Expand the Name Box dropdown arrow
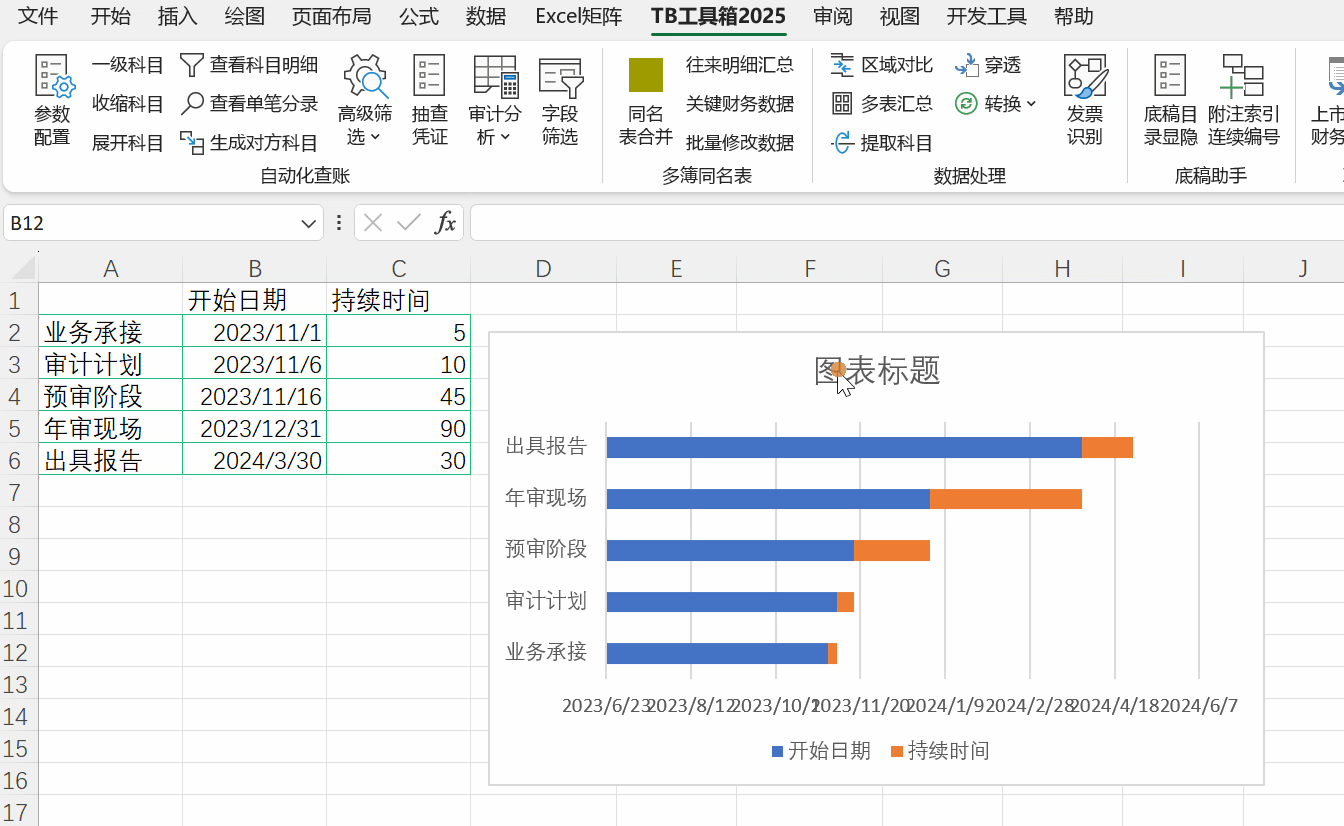Screen dimensions: 1344x826 308,224
